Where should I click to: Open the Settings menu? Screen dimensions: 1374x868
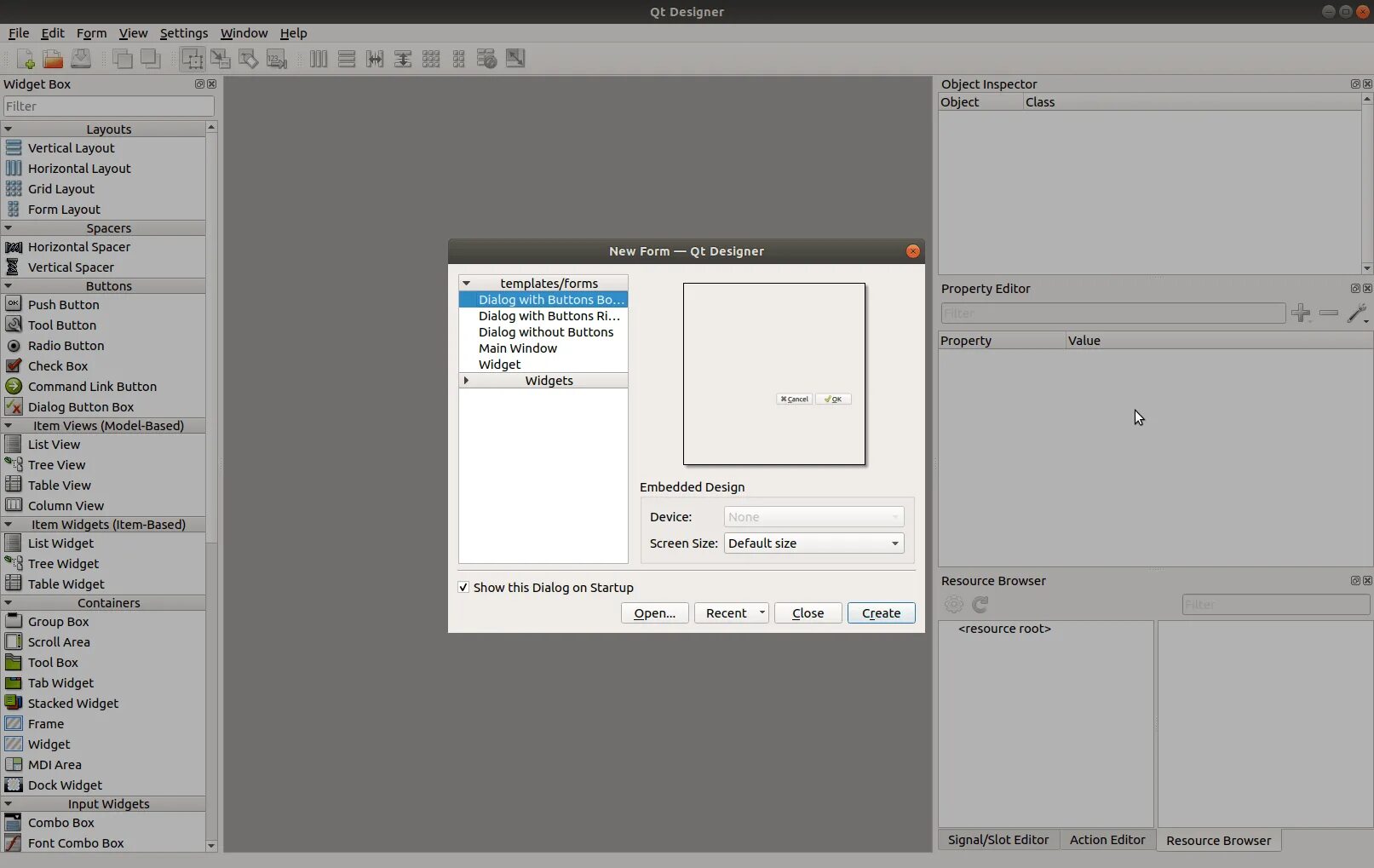(184, 33)
